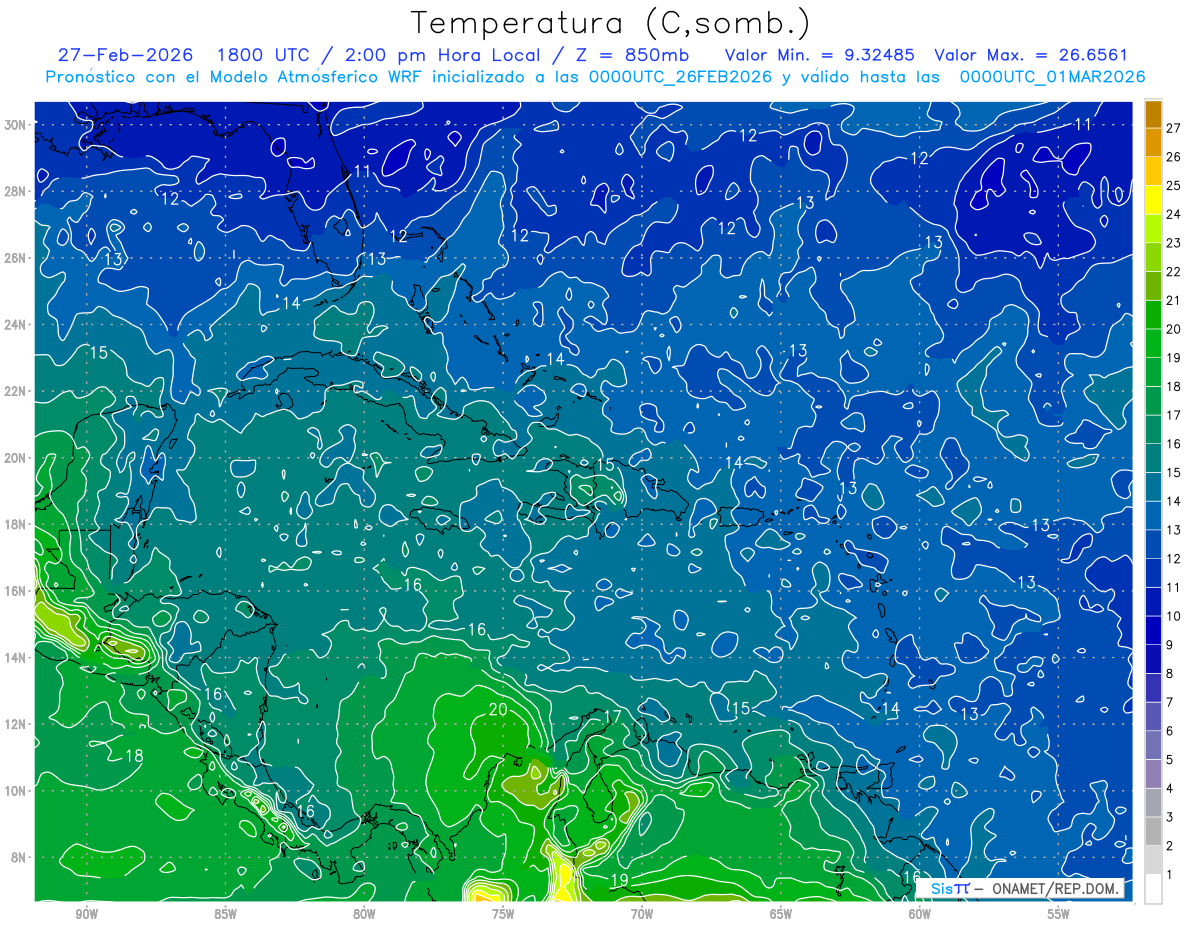
Task: Click the color scale label 1
Action: pos(1170,875)
